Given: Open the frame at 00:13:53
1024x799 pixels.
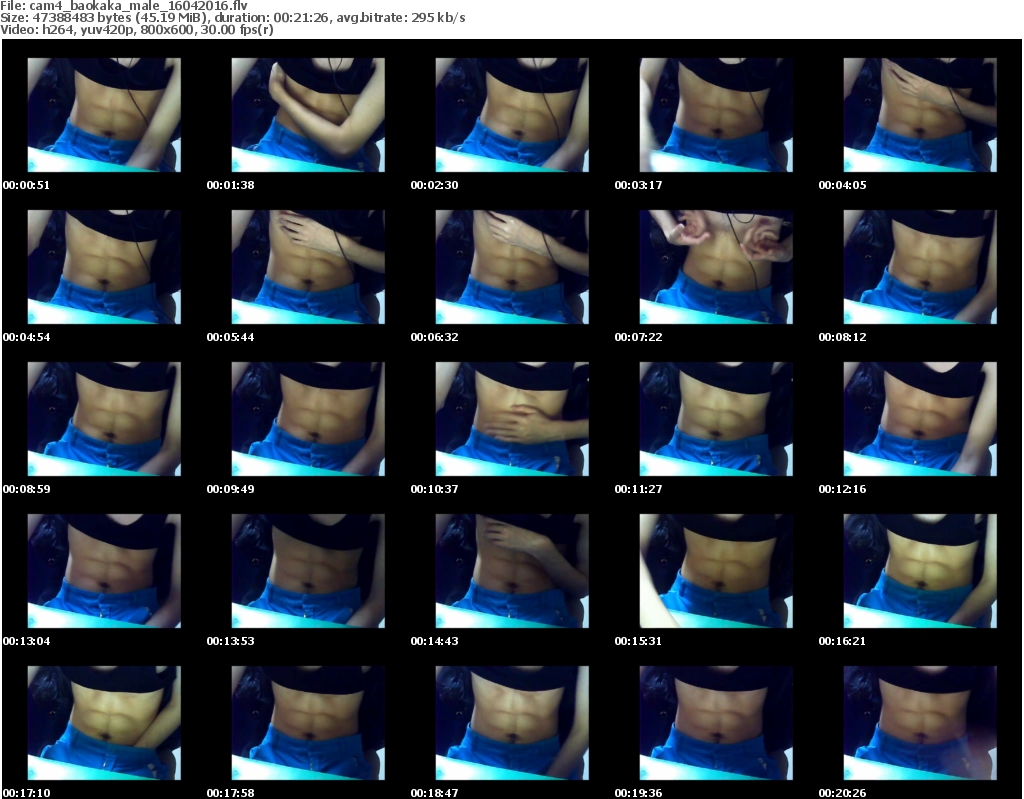Looking at the screenshot, I should tap(308, 571).
